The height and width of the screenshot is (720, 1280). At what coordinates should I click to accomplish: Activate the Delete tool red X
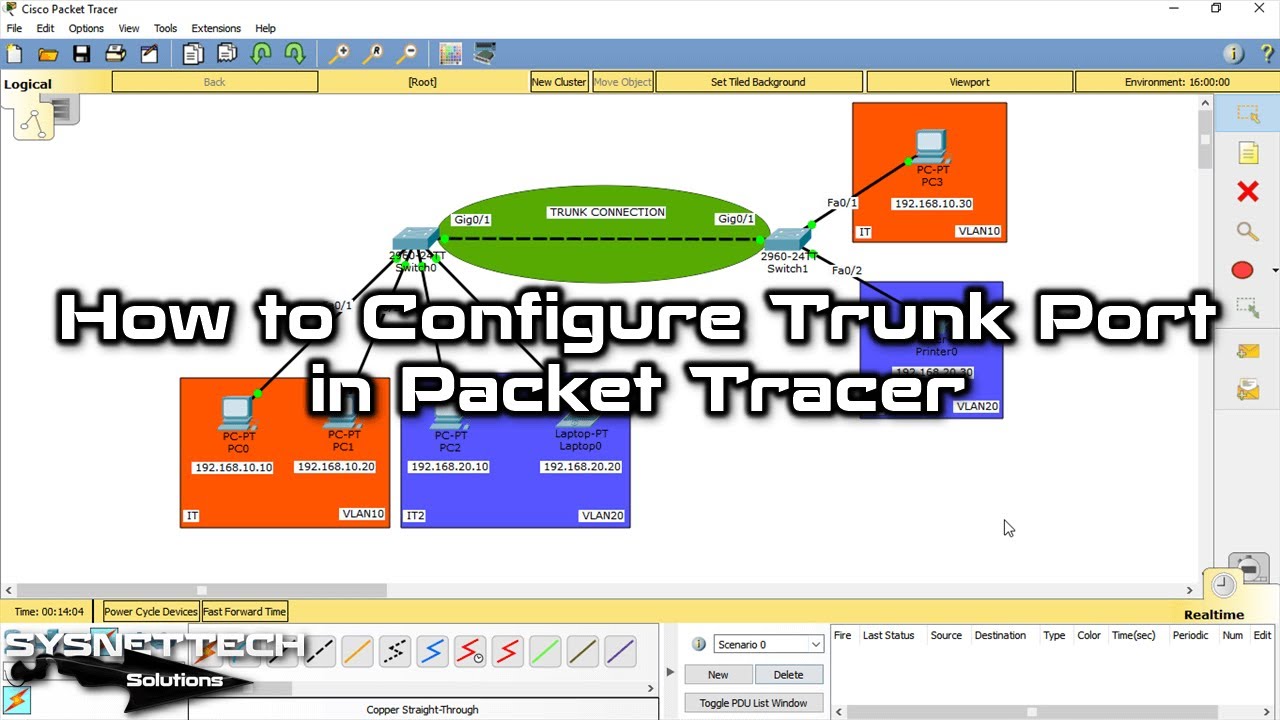click(1247, 192)
